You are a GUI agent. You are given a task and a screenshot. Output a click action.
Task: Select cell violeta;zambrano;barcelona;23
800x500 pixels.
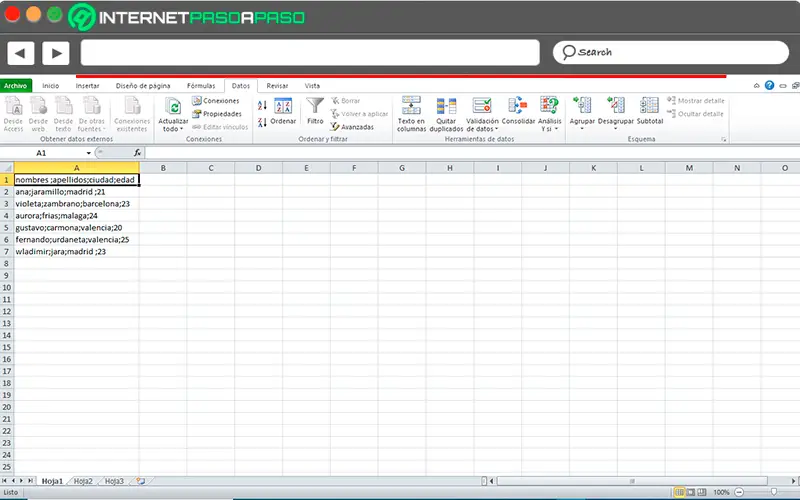pos(77,204)
